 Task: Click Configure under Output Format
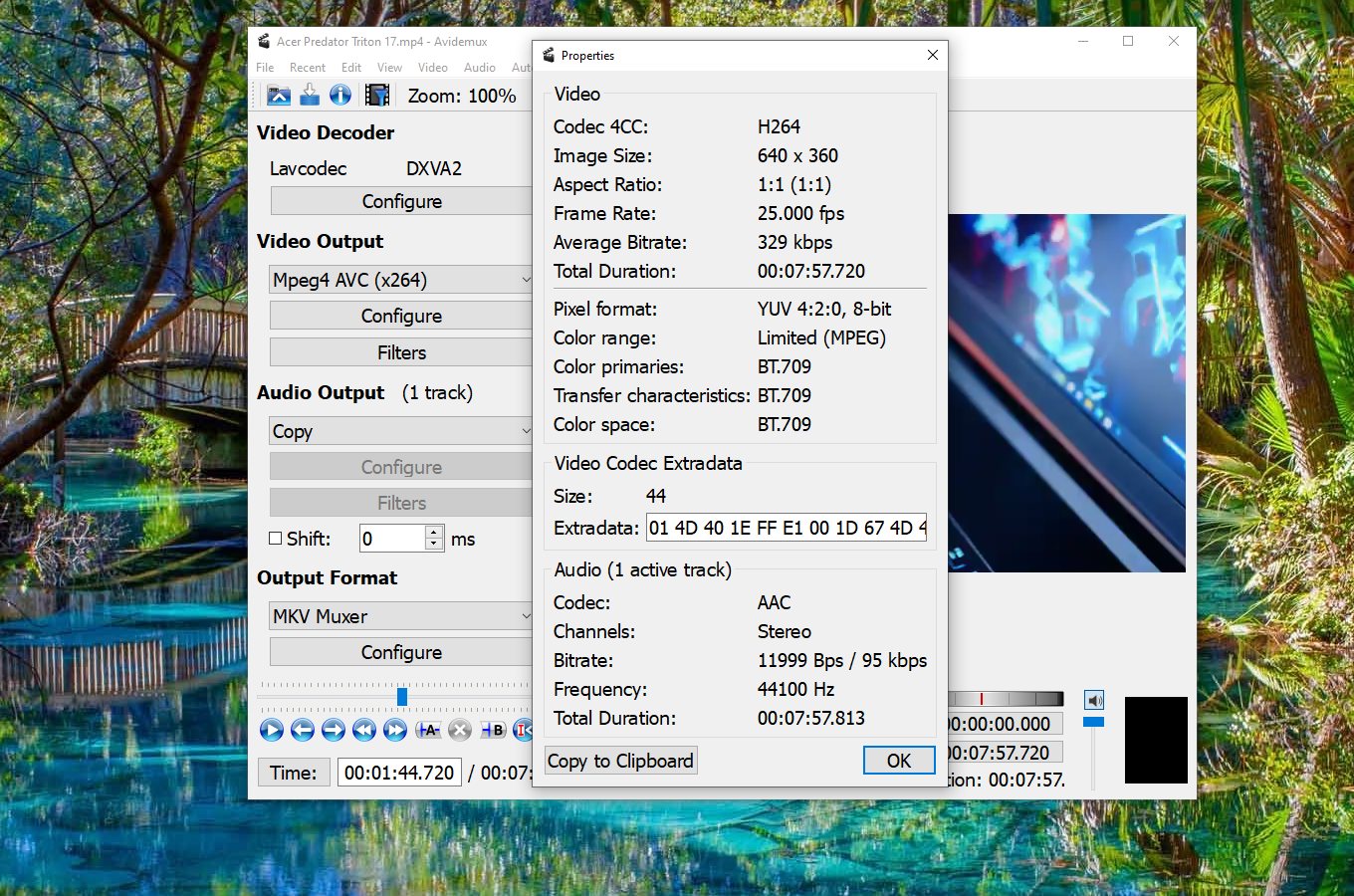click(401, 652)
